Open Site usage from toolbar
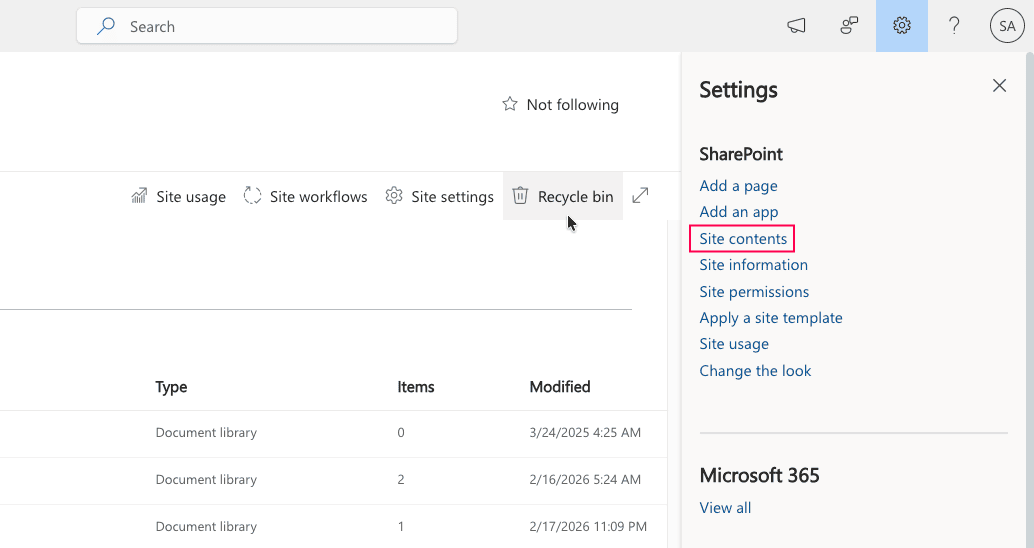This screenshot has width=1034, height=548. tap(179, 197)
